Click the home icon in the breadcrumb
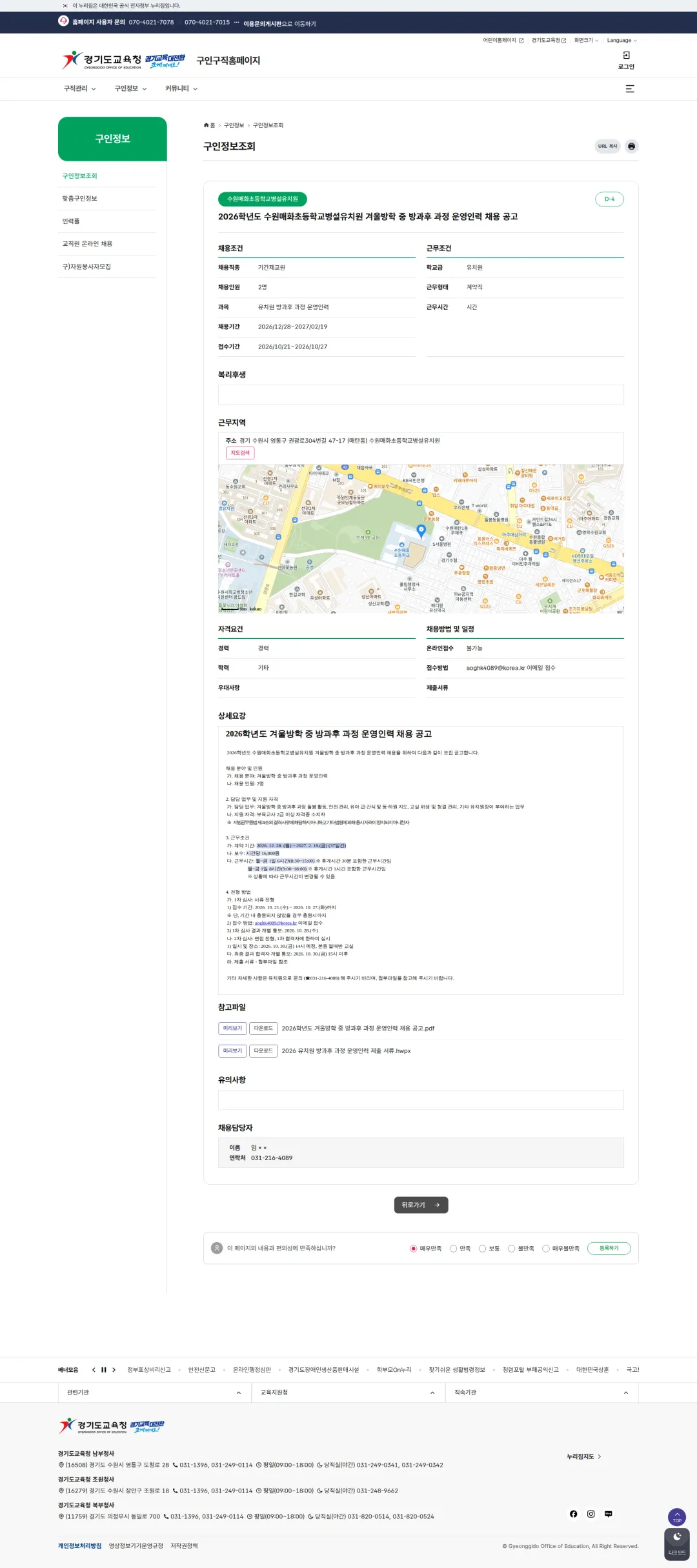The width and height of the screenshot is (697, 1568). pos(207,125)
